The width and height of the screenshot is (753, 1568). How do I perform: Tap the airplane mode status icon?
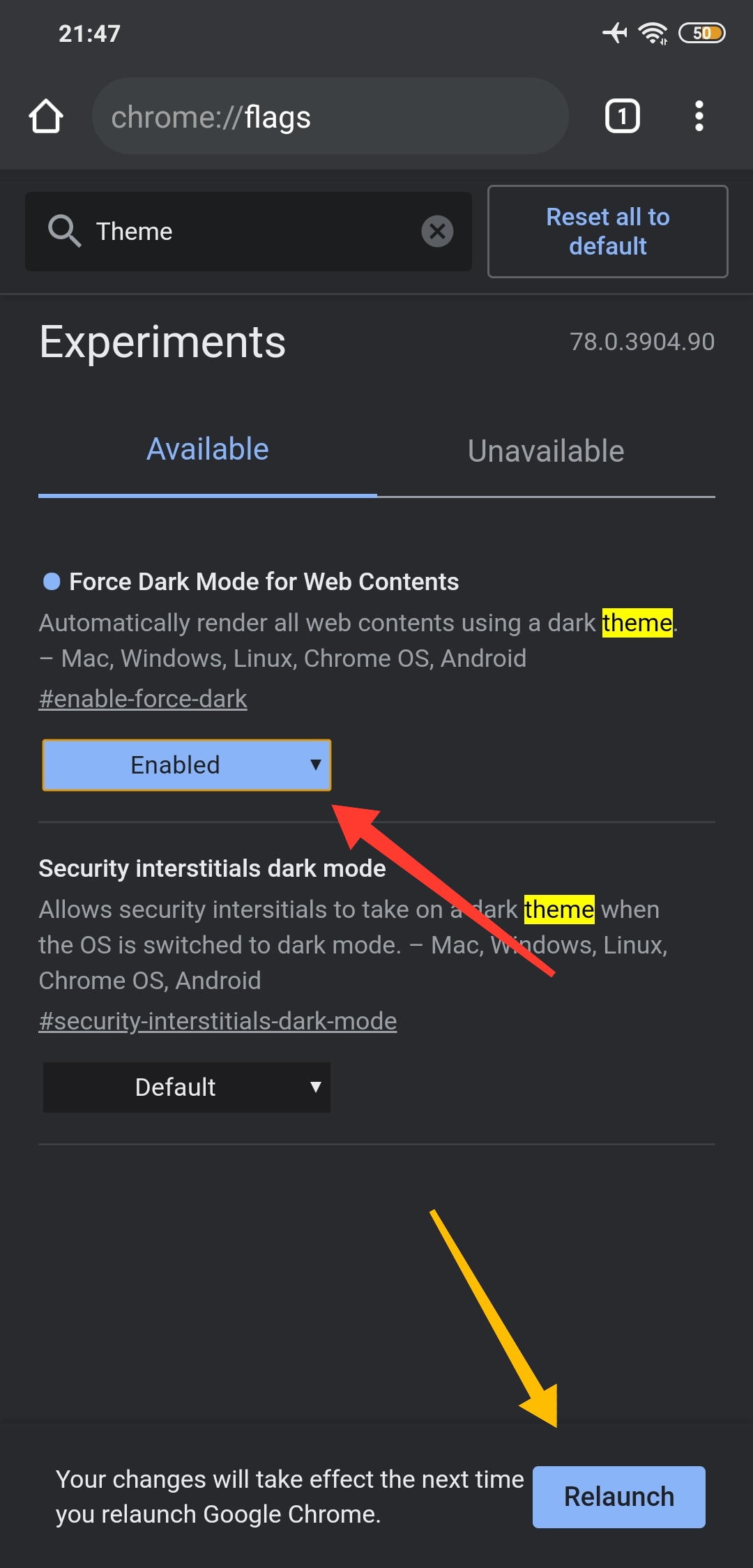[615, 33]
